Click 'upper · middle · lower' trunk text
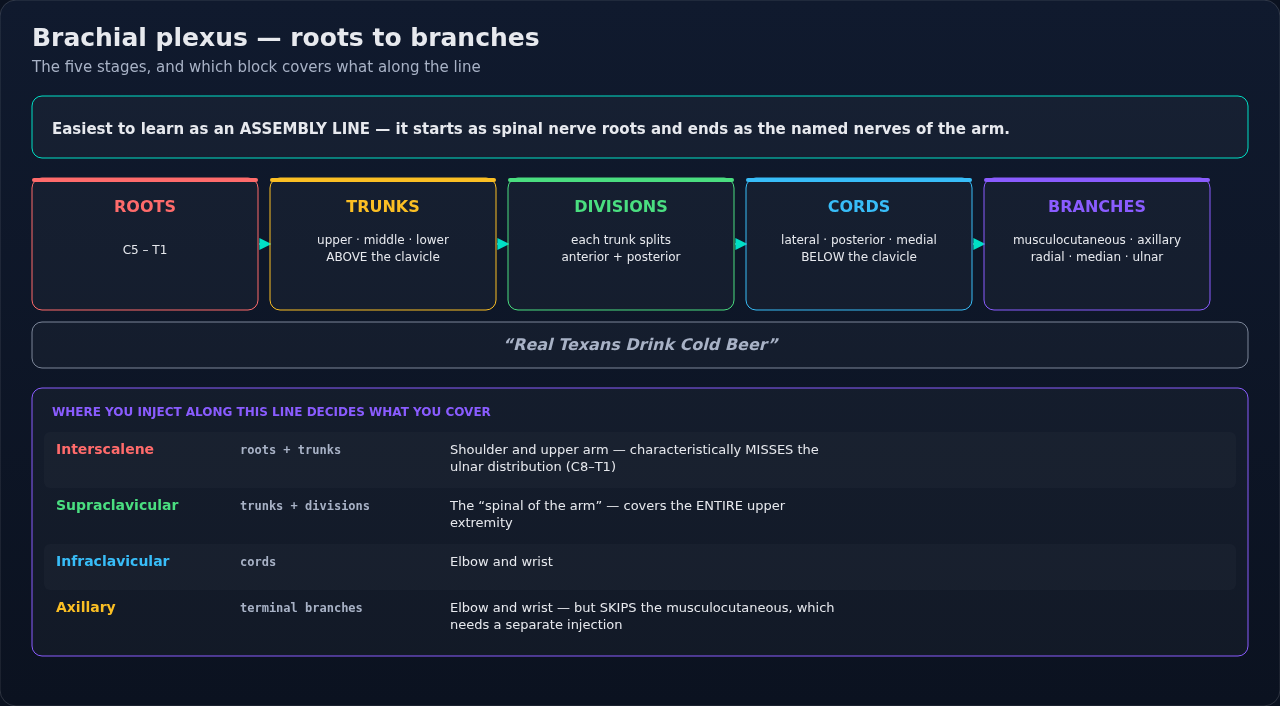This screenshot has height=706, width=1280. click(x=383, y=240)
